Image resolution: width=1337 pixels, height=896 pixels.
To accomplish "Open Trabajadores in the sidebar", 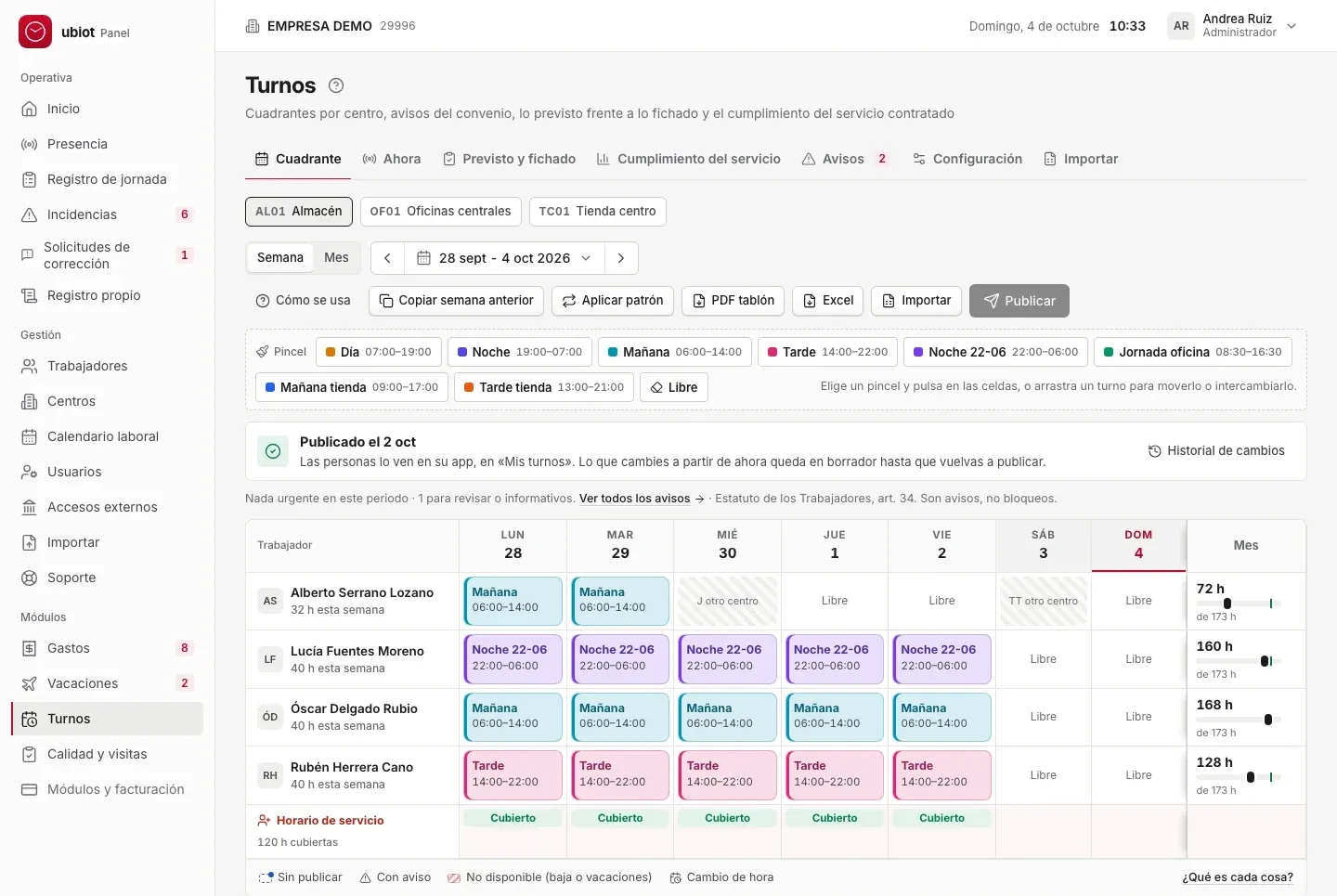I will tap(107, 366).
